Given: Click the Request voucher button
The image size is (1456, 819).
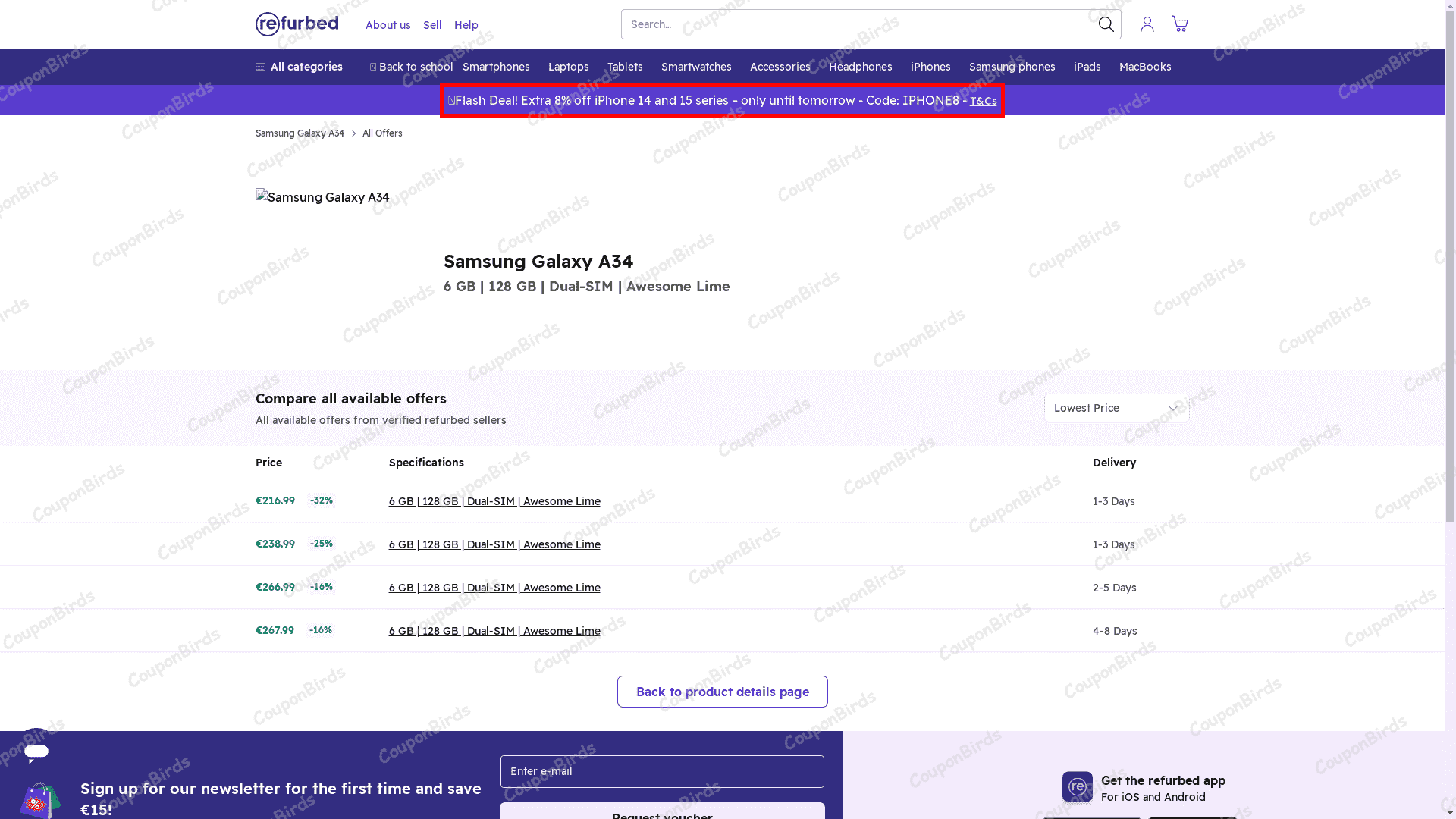Looking at the screenshot, I should (x=662, y=811).
